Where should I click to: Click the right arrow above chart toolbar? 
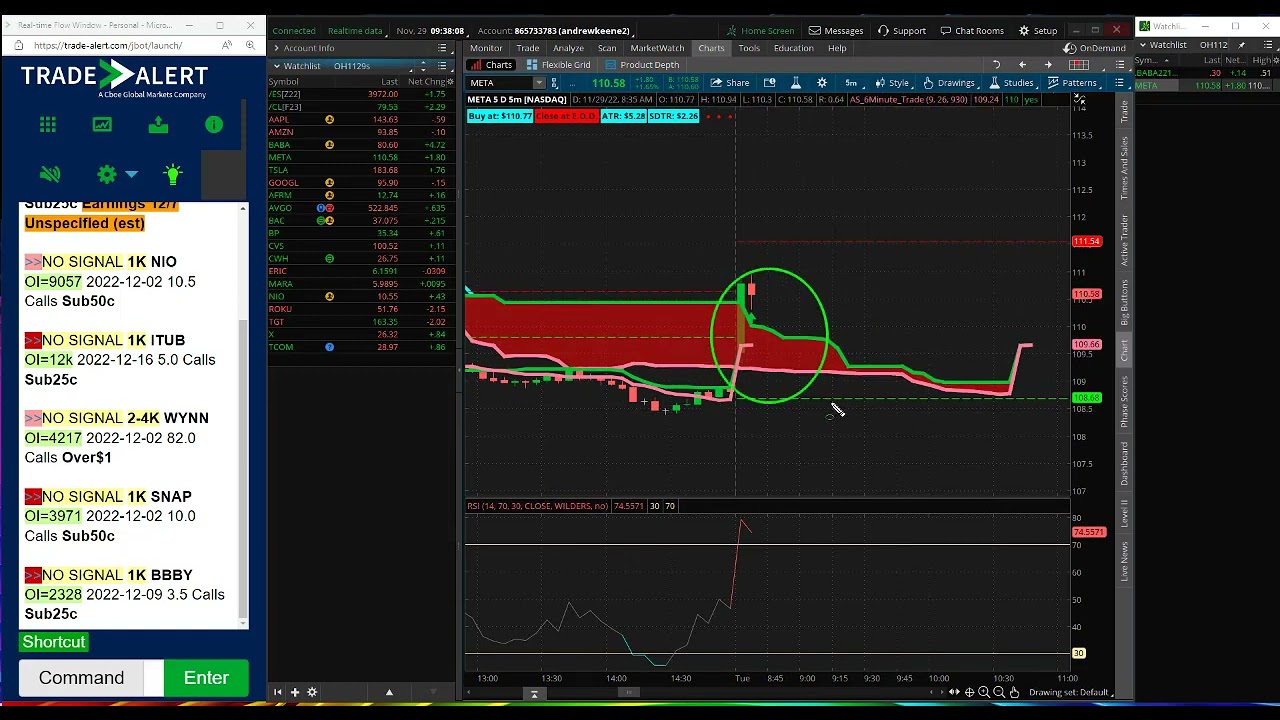tap(1048, 65)
